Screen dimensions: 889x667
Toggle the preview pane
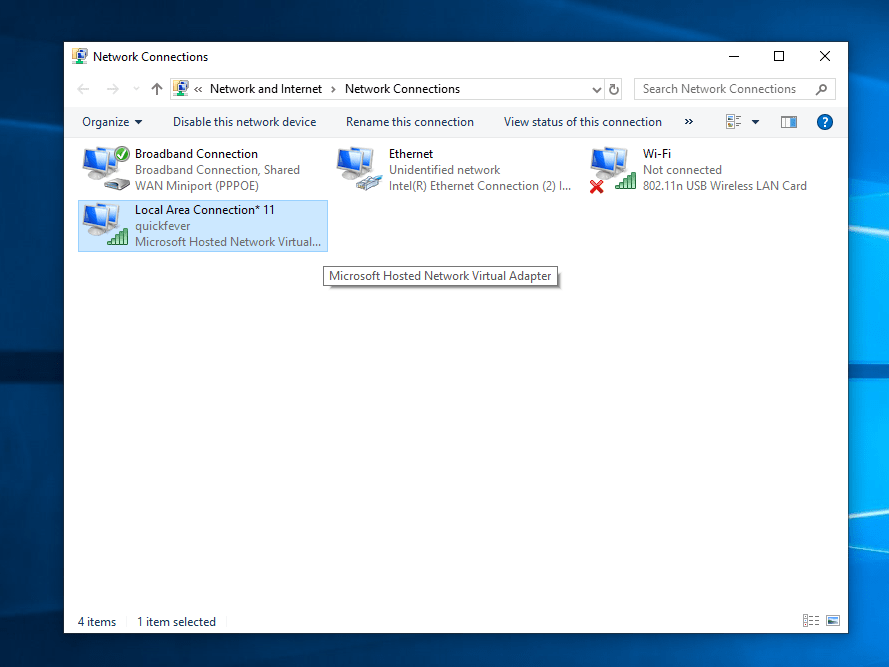[789, 122]
